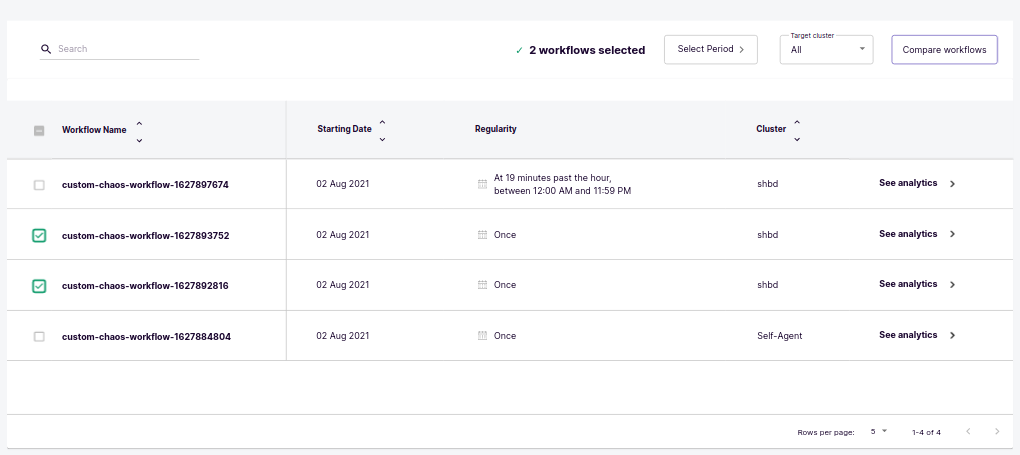This screenshot has height=455, width=1020.
Task: Sort Starting Date descending with down arrow
Action: (x=382, y=140)
